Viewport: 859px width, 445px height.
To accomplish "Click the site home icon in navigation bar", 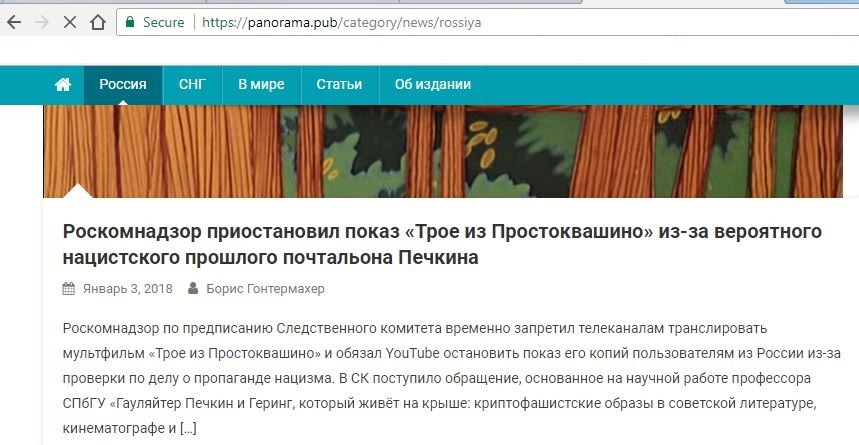I will point(63,84).
